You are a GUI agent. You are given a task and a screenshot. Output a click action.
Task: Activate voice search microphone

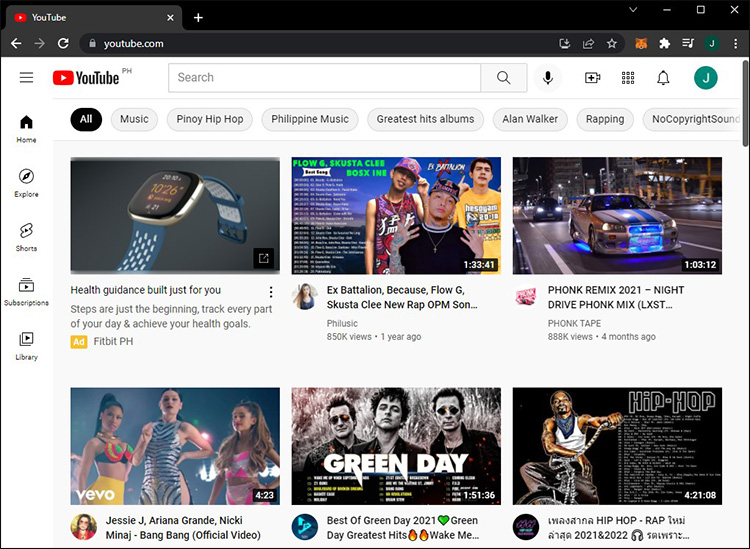[547, 78]
